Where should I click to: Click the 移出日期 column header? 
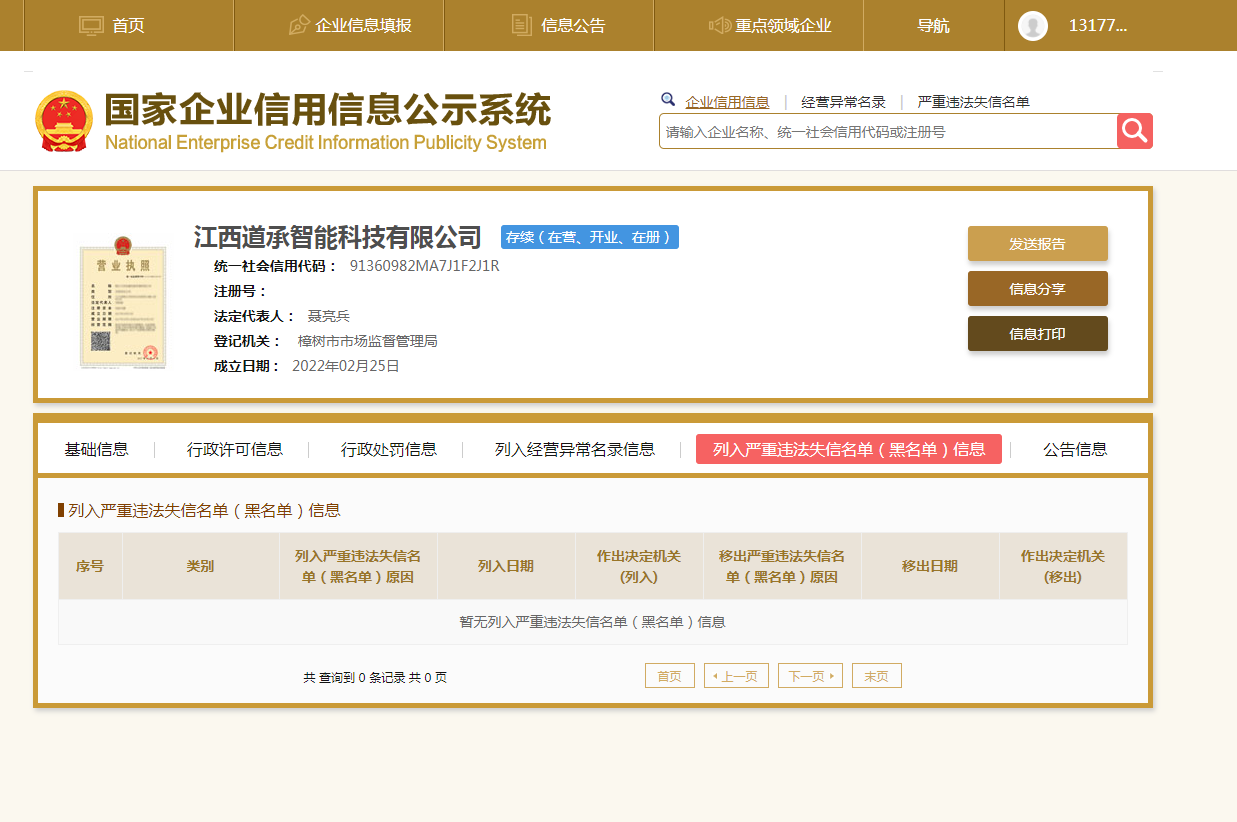click(x=930, y=566)
